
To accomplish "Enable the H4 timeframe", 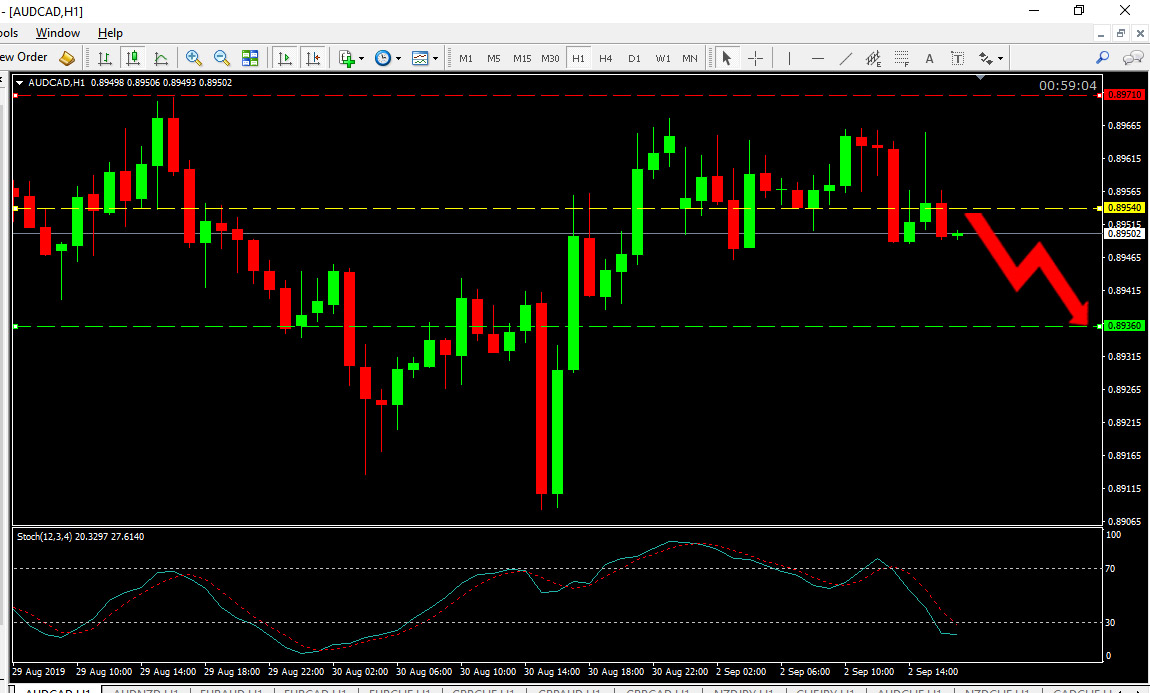I will click(606, 58).
